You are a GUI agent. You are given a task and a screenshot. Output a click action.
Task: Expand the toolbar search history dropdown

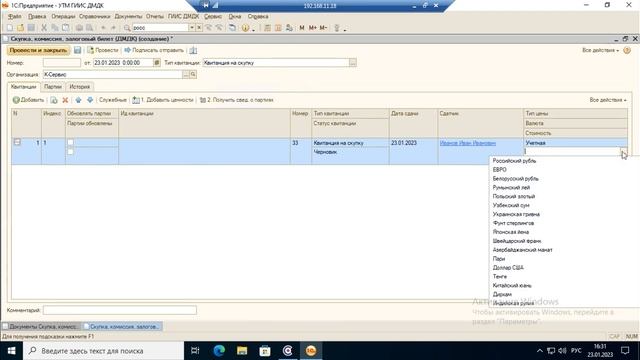(x=191, y=28)
